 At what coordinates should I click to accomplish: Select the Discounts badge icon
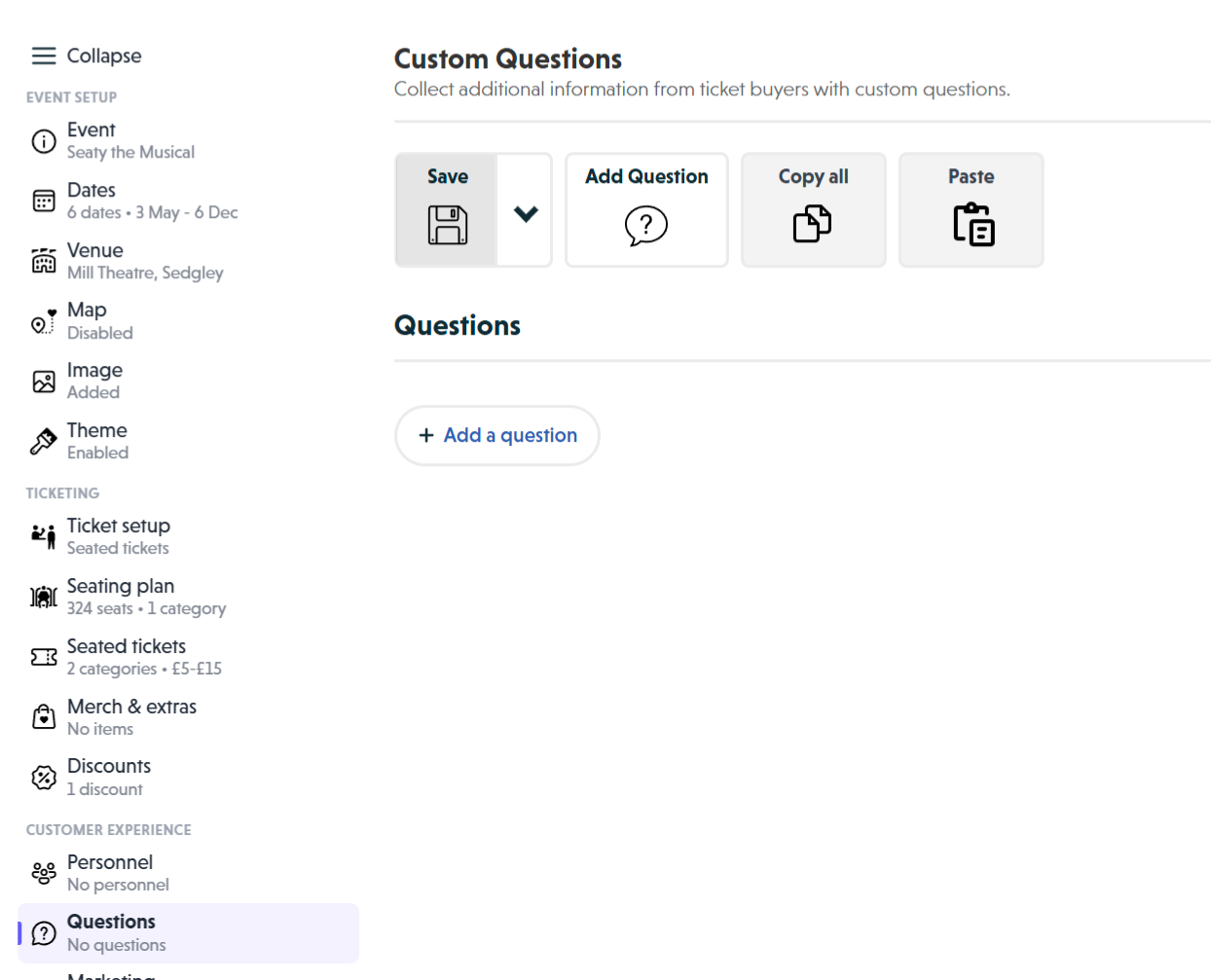tap(44, 777)
